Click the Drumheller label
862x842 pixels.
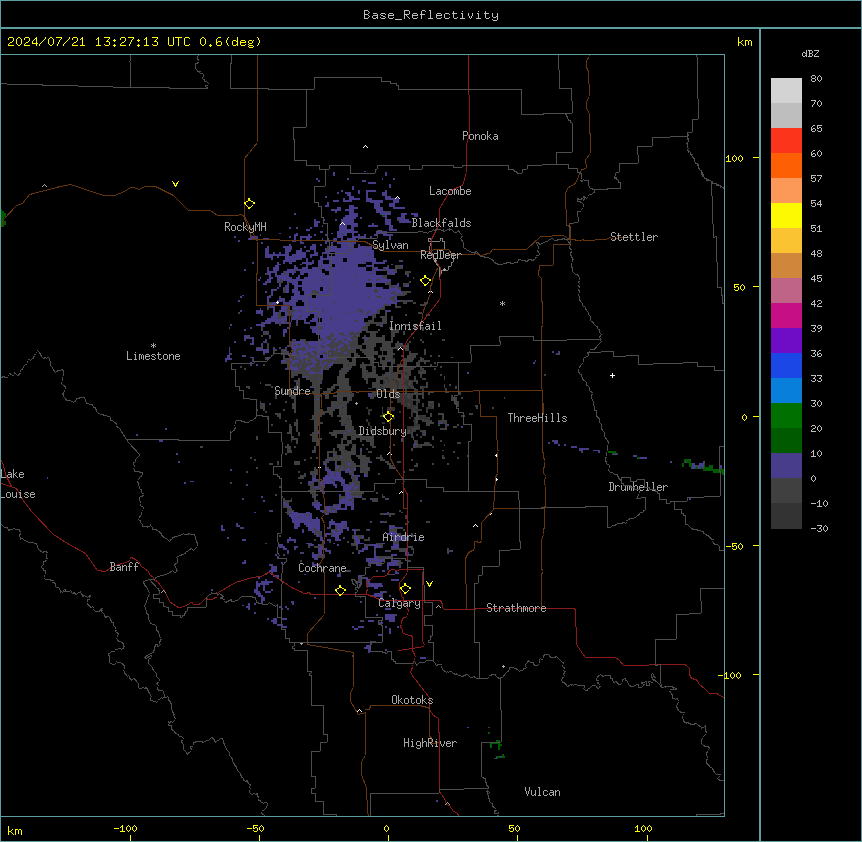pos(638,487)
